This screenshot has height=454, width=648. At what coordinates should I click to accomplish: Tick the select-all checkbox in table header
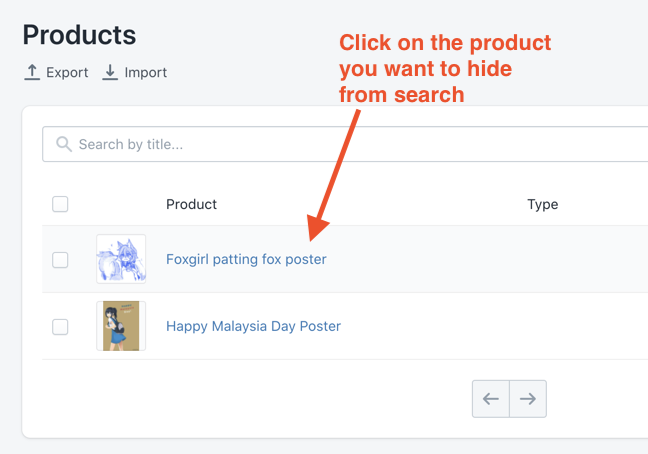point(60,204)
